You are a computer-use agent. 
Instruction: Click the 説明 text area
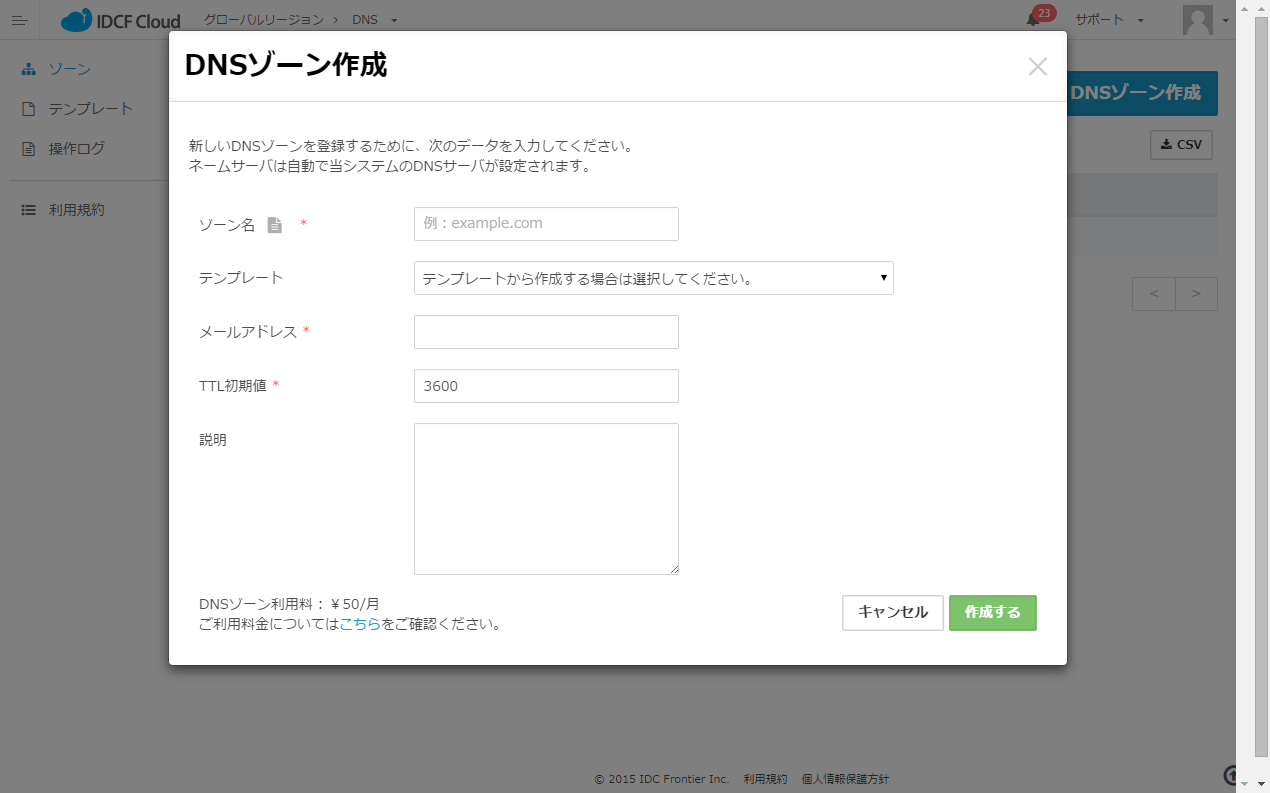pos(546,499)
